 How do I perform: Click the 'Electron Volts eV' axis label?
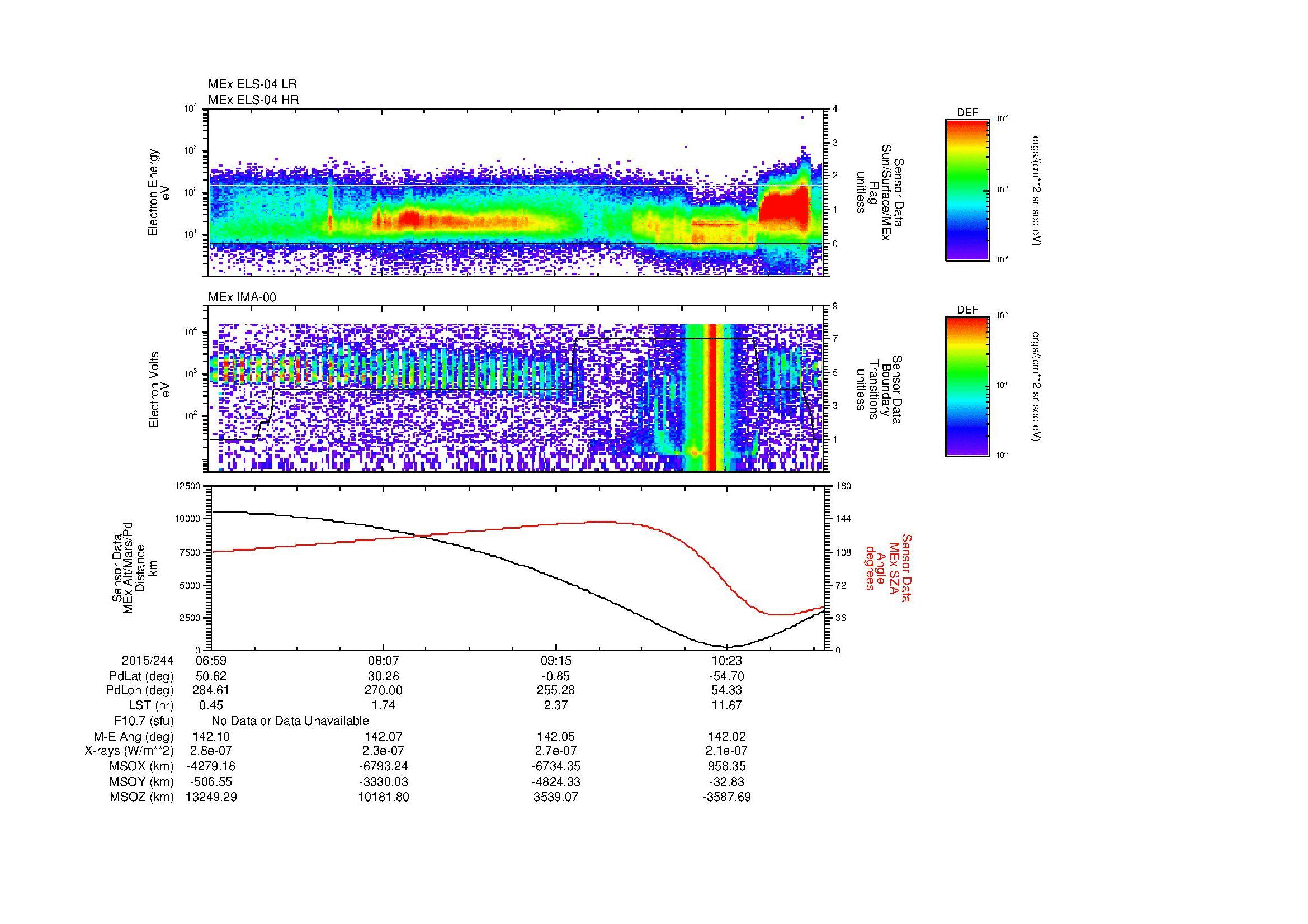159,390
